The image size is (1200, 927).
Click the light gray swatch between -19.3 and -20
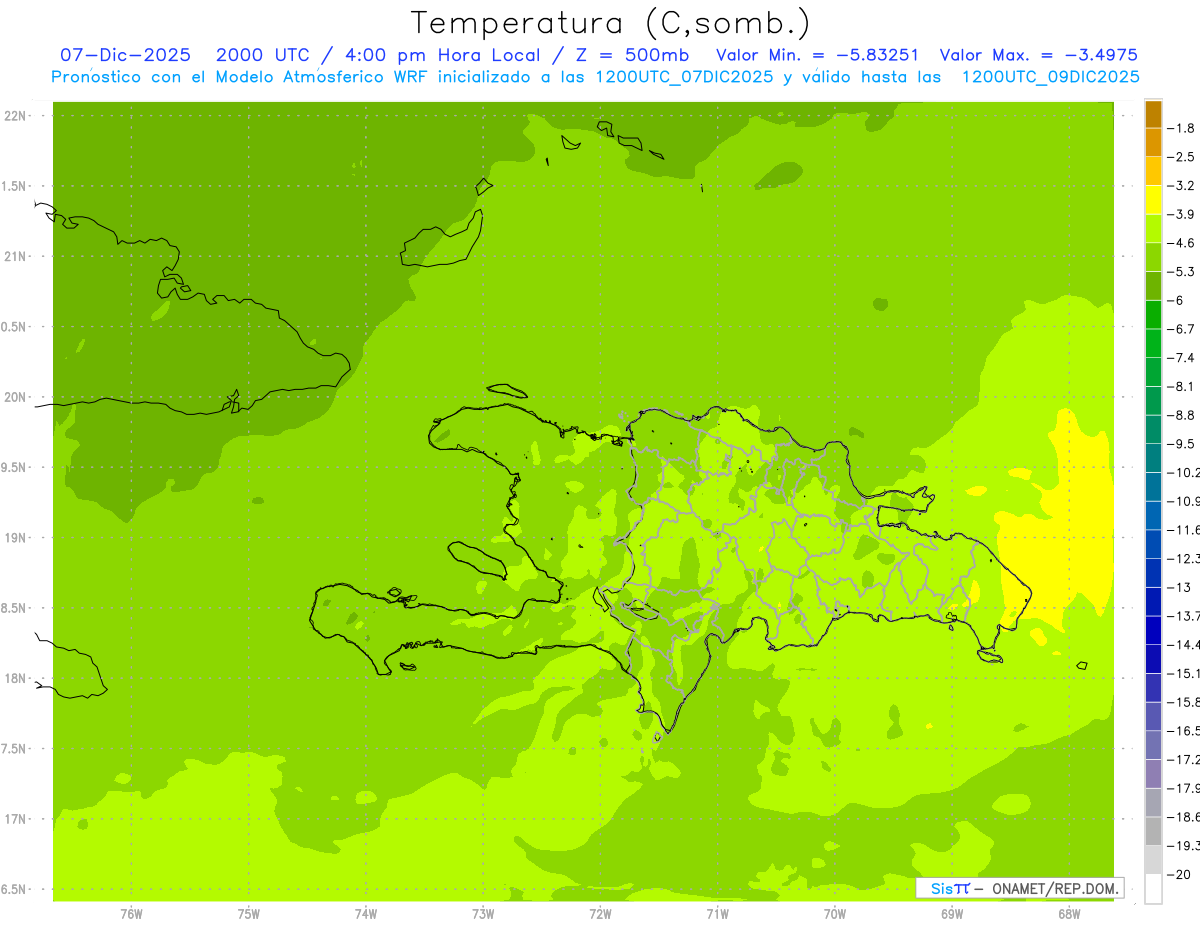point(1153,859)
